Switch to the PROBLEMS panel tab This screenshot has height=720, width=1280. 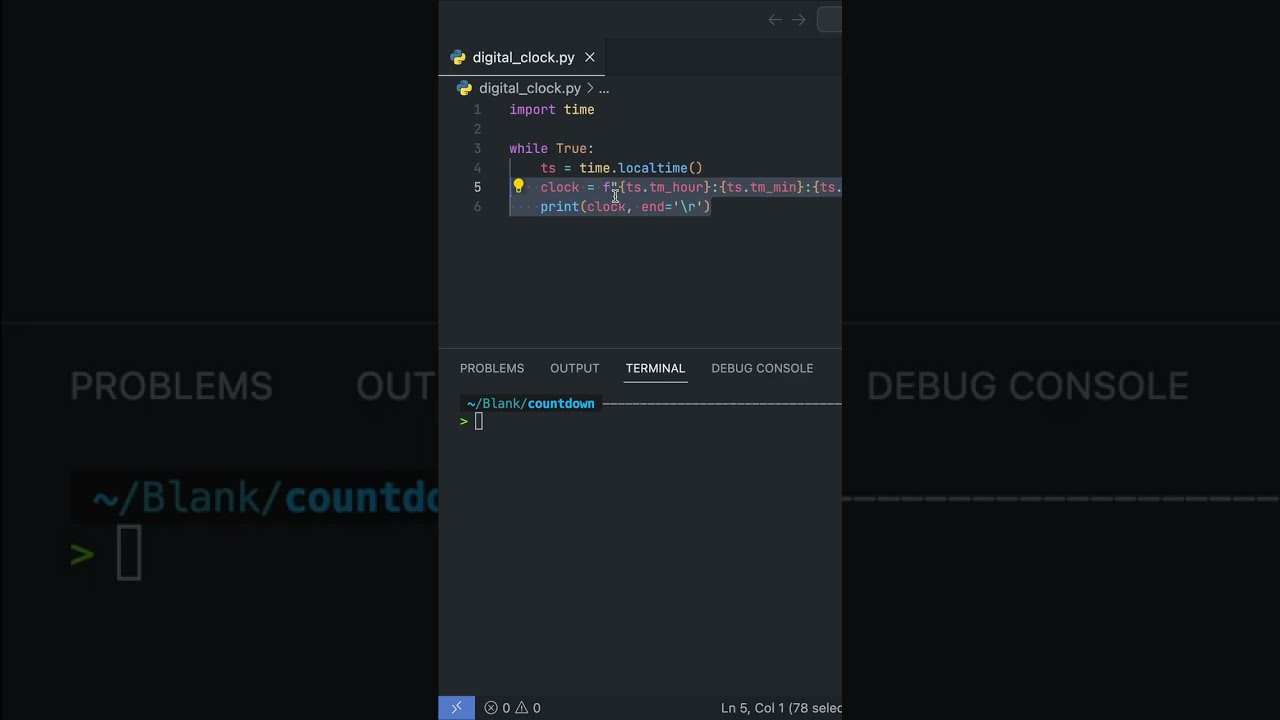(x=492, y=368)
